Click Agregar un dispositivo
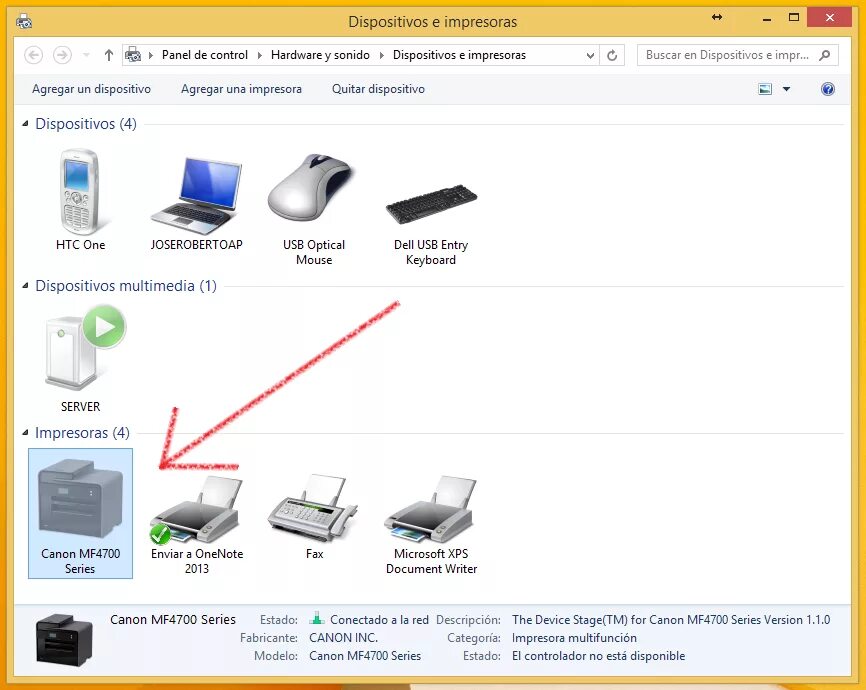The image size is (866, 690). (91, 89)
